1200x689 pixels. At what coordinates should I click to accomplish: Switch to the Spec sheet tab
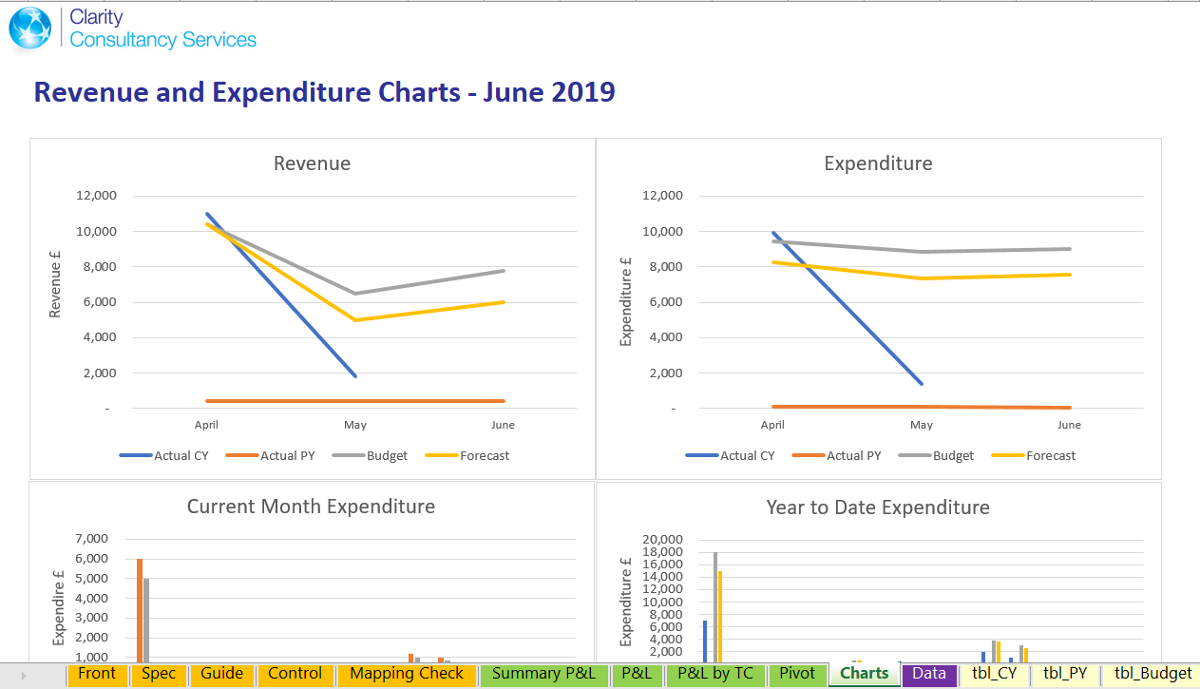(x=158, y=674)
